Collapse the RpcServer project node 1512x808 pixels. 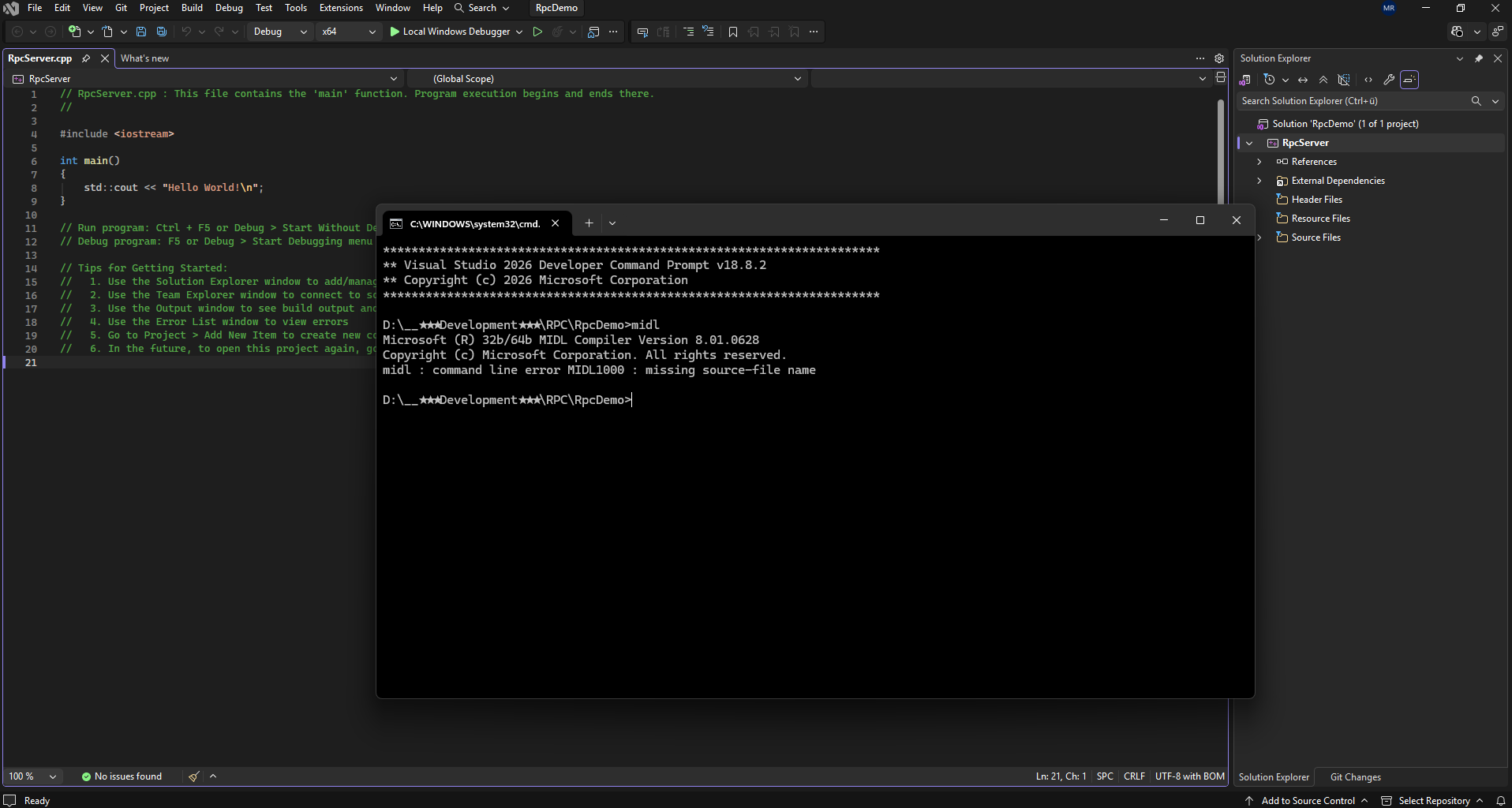(1249, 143)
